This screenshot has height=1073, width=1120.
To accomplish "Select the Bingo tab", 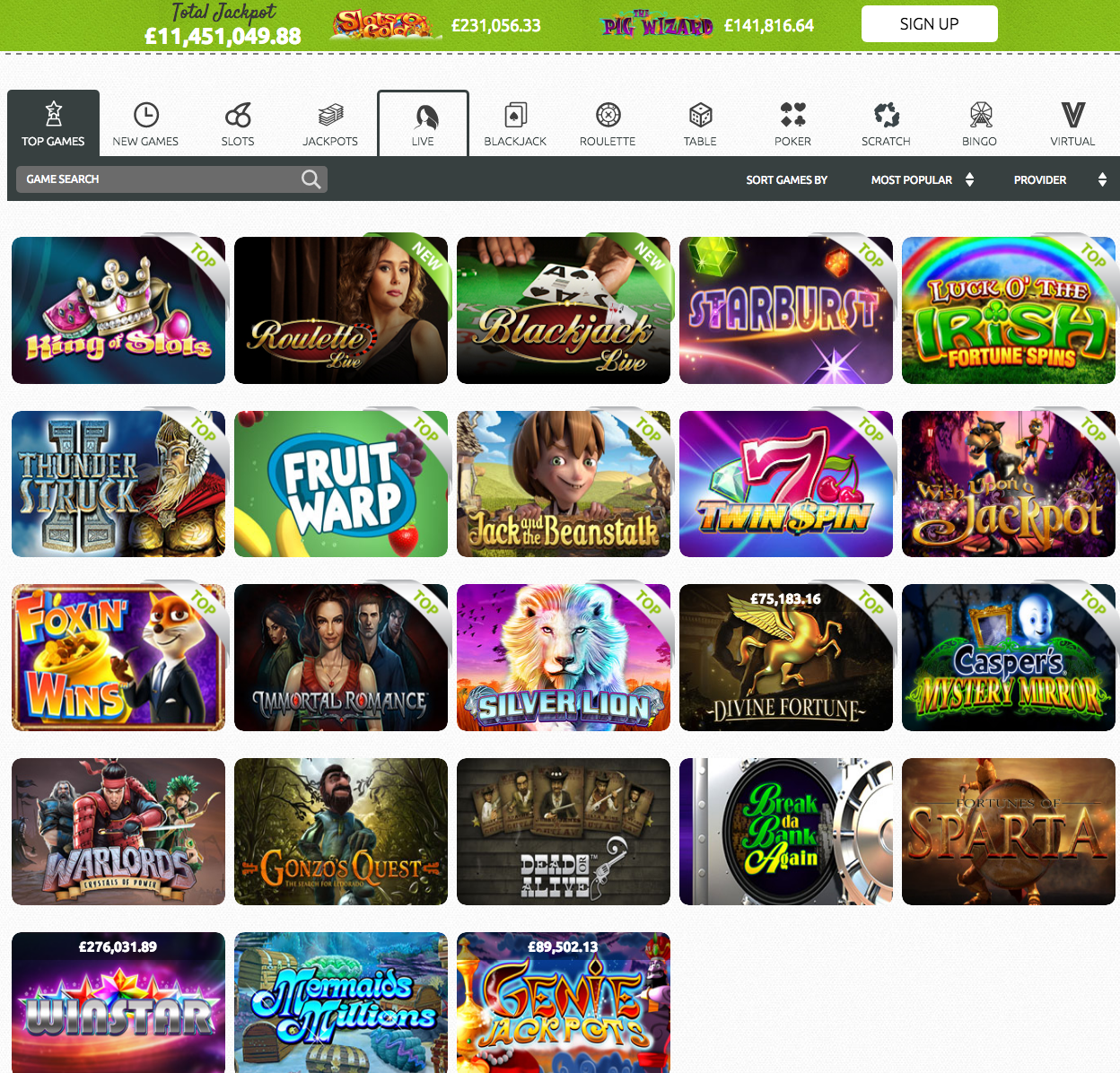I will click(x=979, y=123).
